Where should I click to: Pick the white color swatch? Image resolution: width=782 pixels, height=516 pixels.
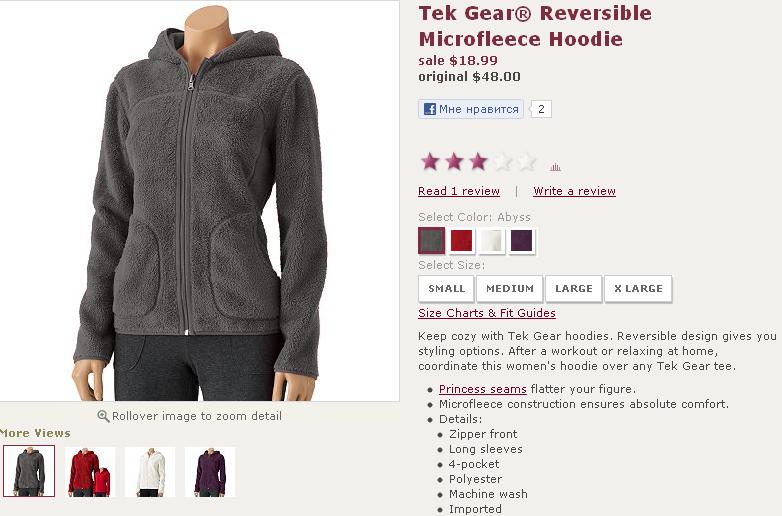[491, 241]
